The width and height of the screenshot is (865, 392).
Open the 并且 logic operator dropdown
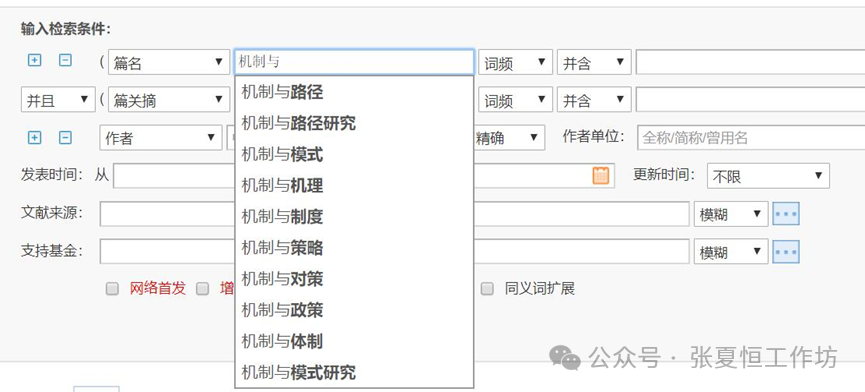click(58, 100)
